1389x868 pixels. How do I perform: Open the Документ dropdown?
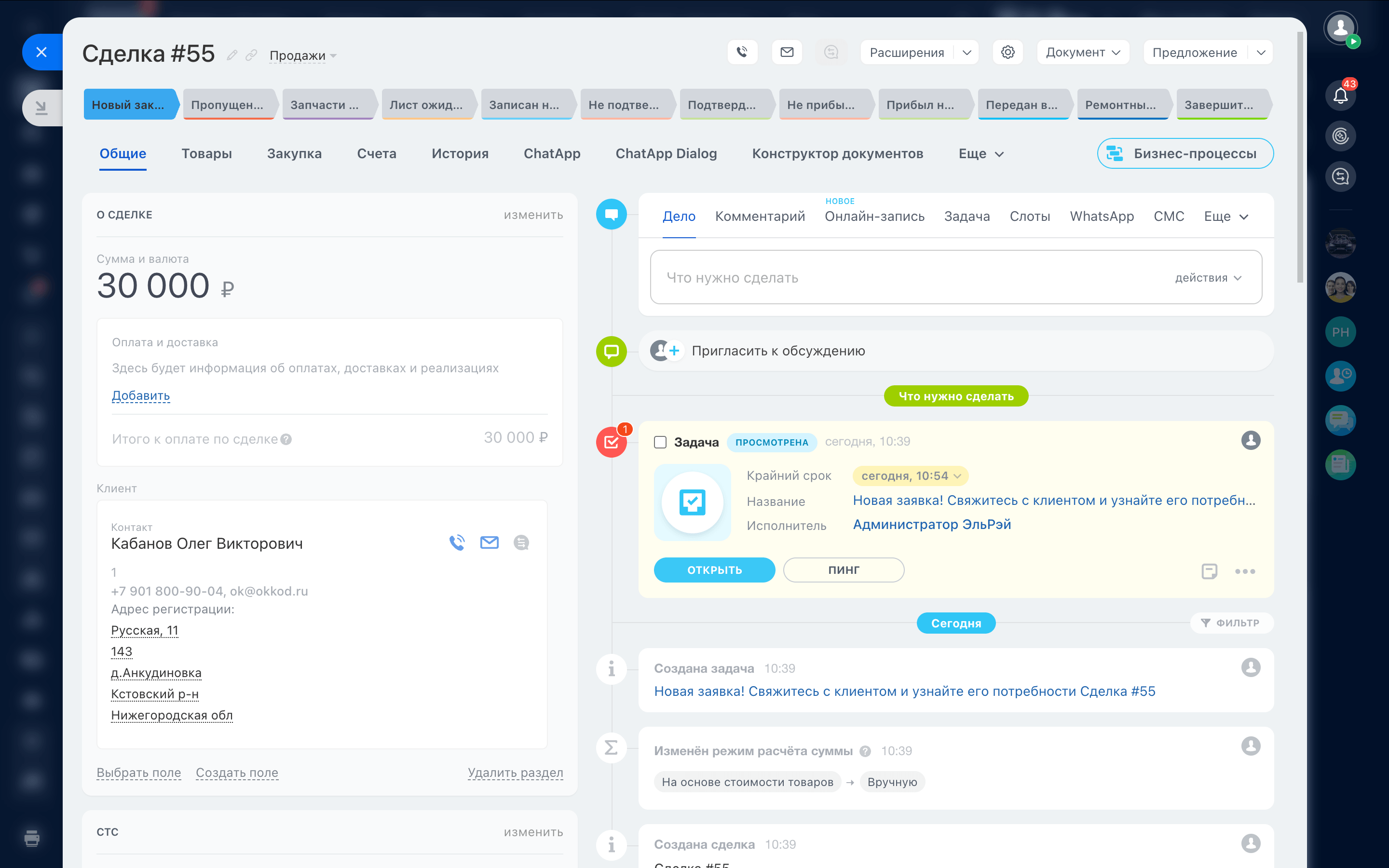(x=1082, y=52)
